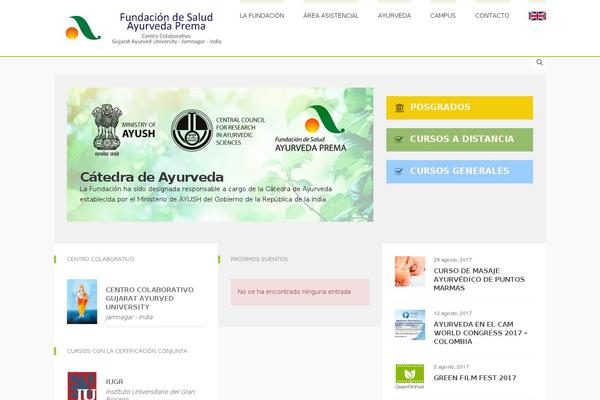Click the check icon on Cursos a Distancia
The width and height of the screenshot is (600, 400).
click(x=399, y=139)
